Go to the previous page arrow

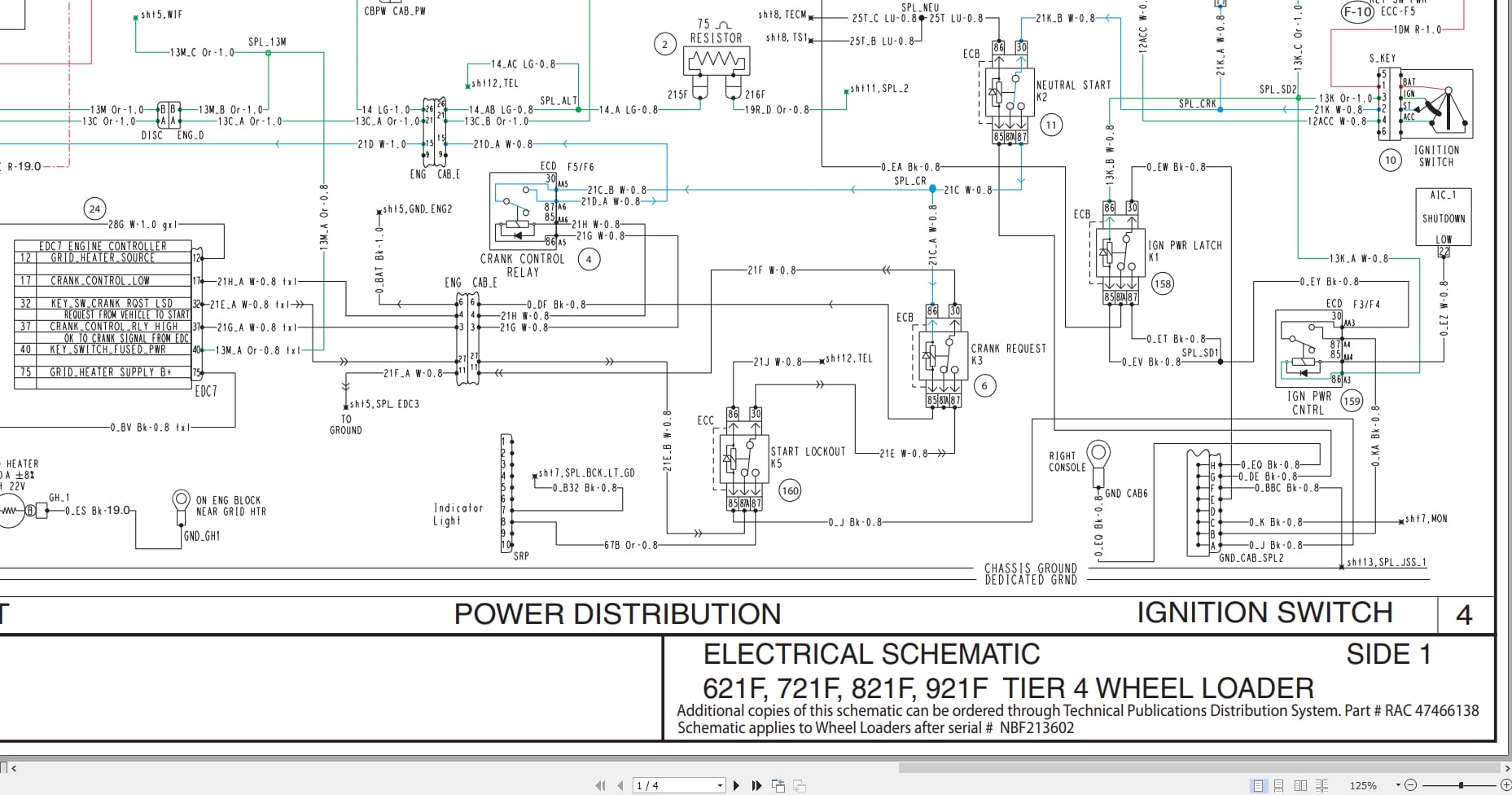(x=620, y=784)
